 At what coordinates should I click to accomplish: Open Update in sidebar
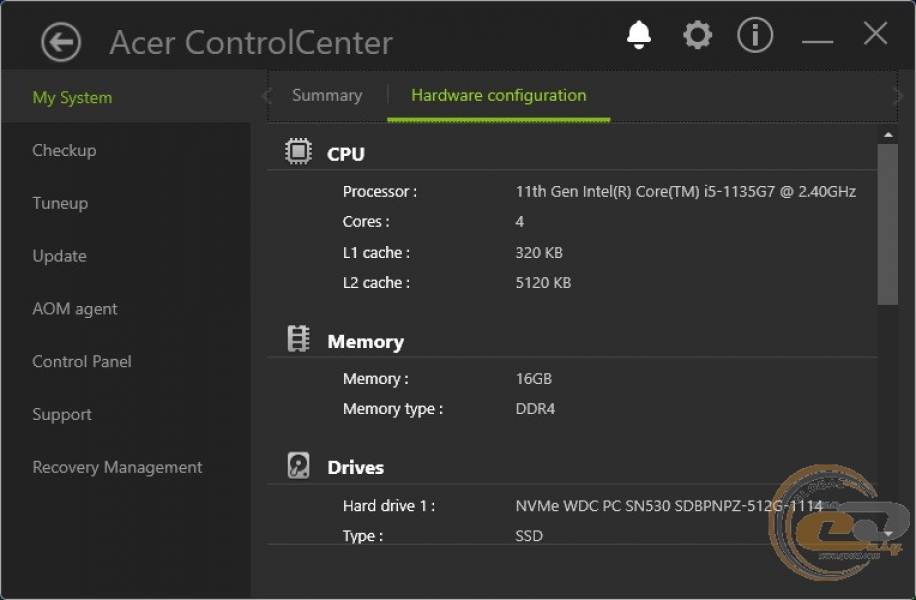pos(60,256)
